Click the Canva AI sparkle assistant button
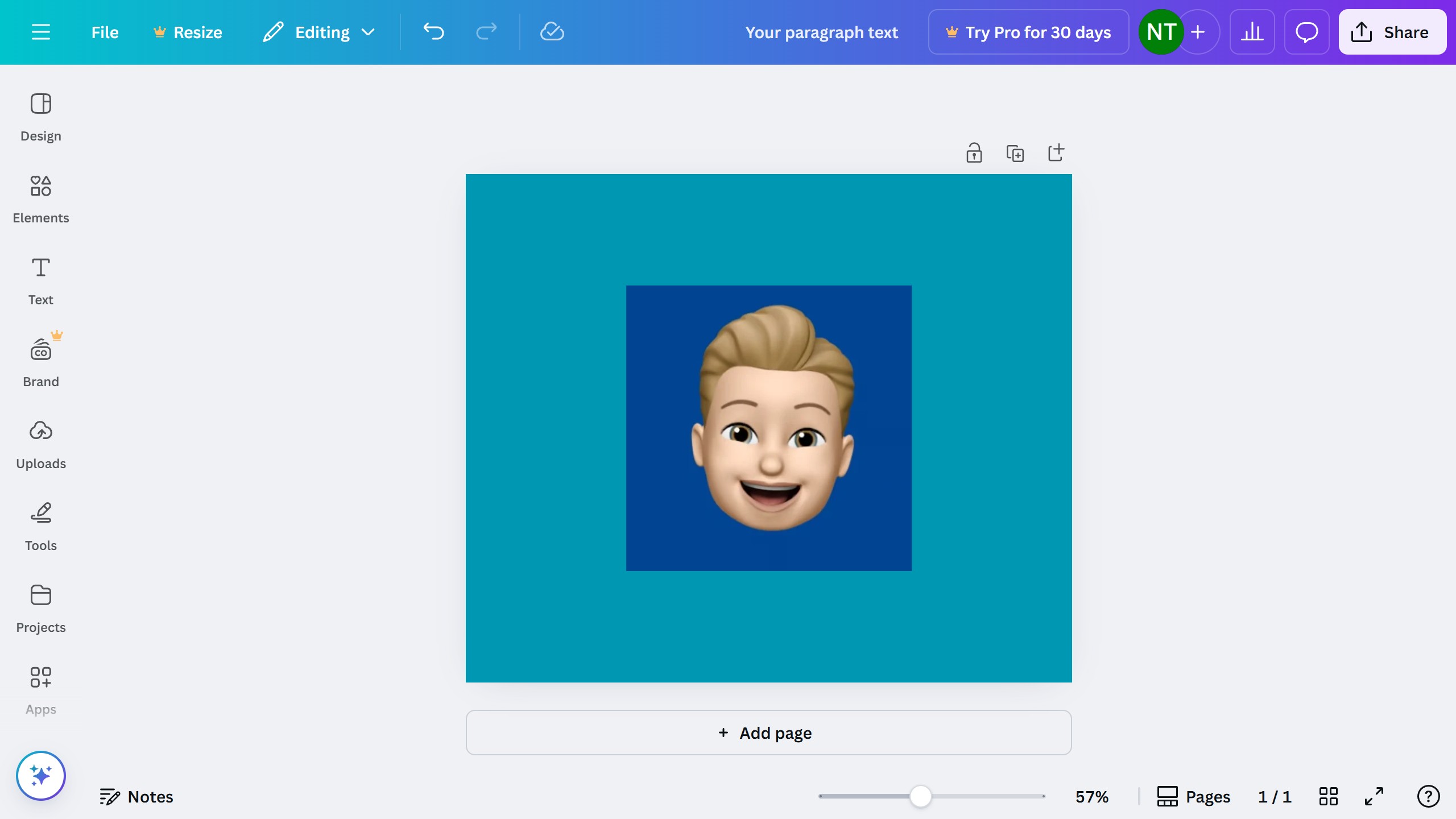The height and width of the screenshot is (819, 1456). [40, 776]
